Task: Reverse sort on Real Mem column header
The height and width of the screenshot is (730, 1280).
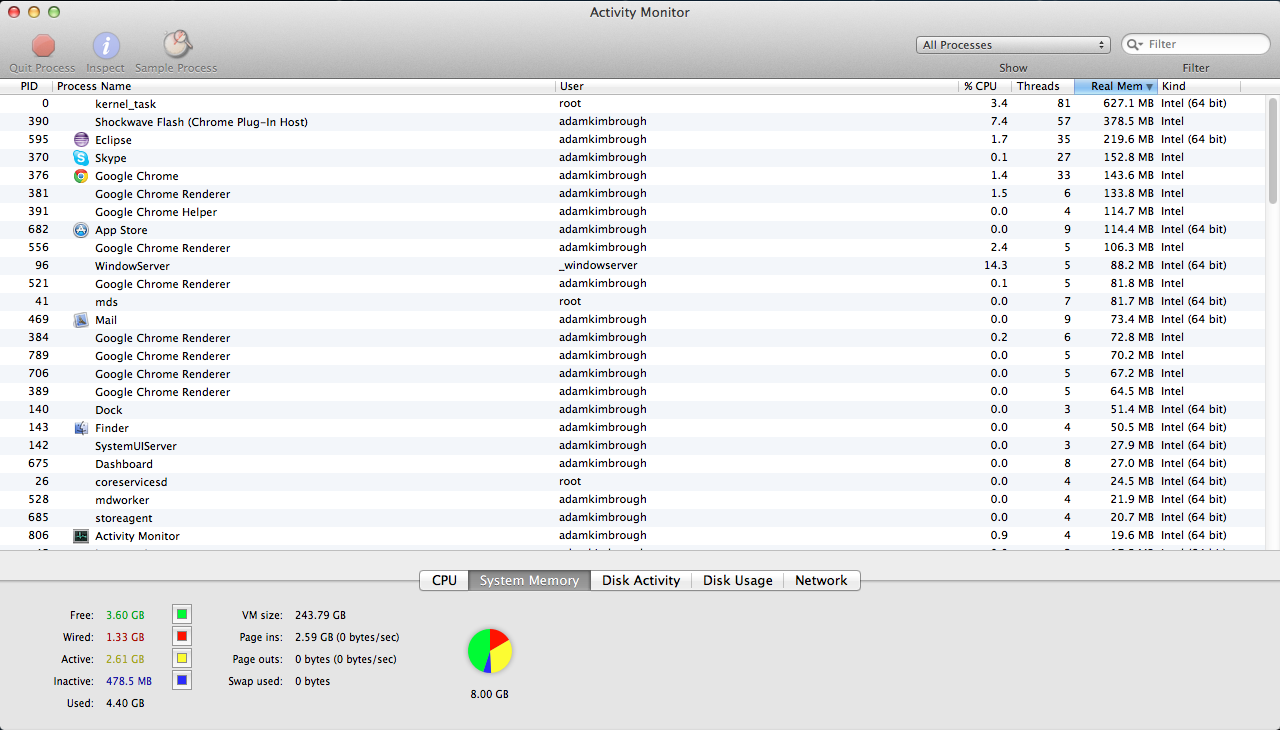Action: (x=1116, y=86)
